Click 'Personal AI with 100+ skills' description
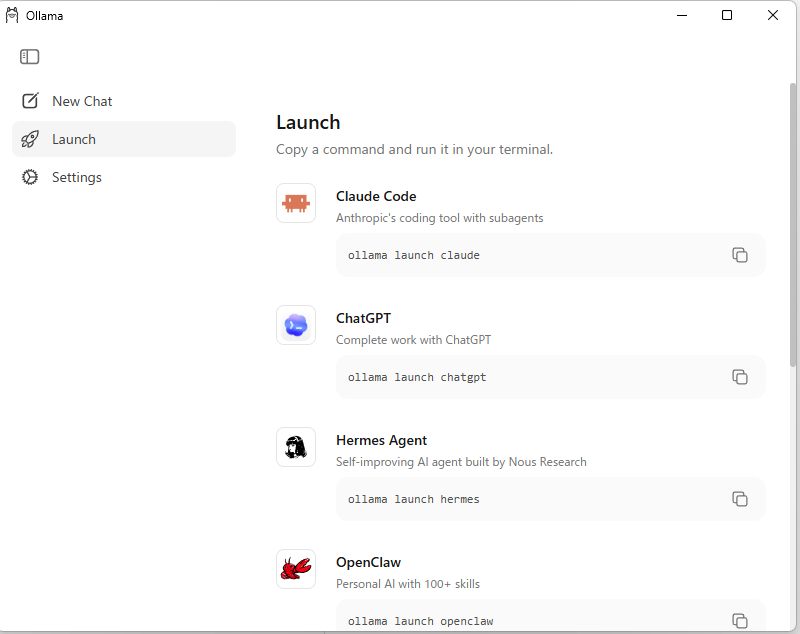 (x=408, y=584)
